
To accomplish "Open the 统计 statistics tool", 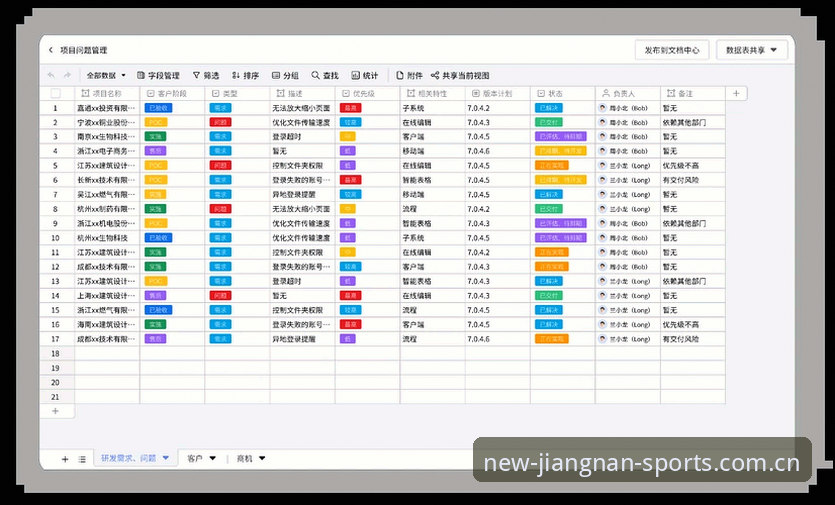I will tap(365, 76).
